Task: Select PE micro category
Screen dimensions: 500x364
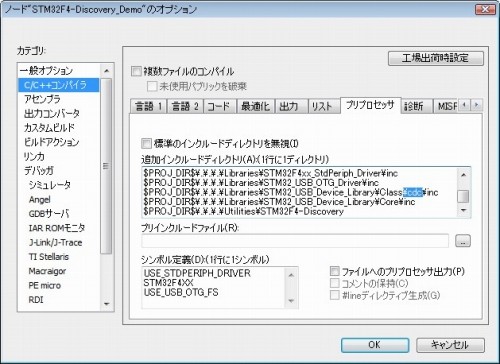Action: [x=45, y=286]
